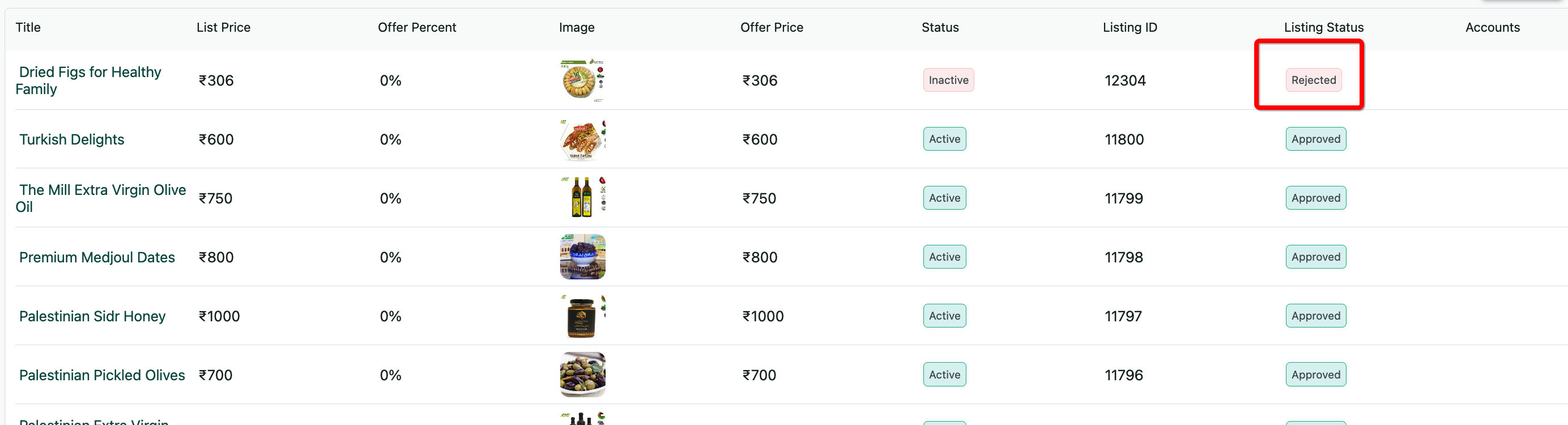Open the Palestinian Sidr Honey listing
This screenshot has width=1568, height=425.
[x=92, y=316]
